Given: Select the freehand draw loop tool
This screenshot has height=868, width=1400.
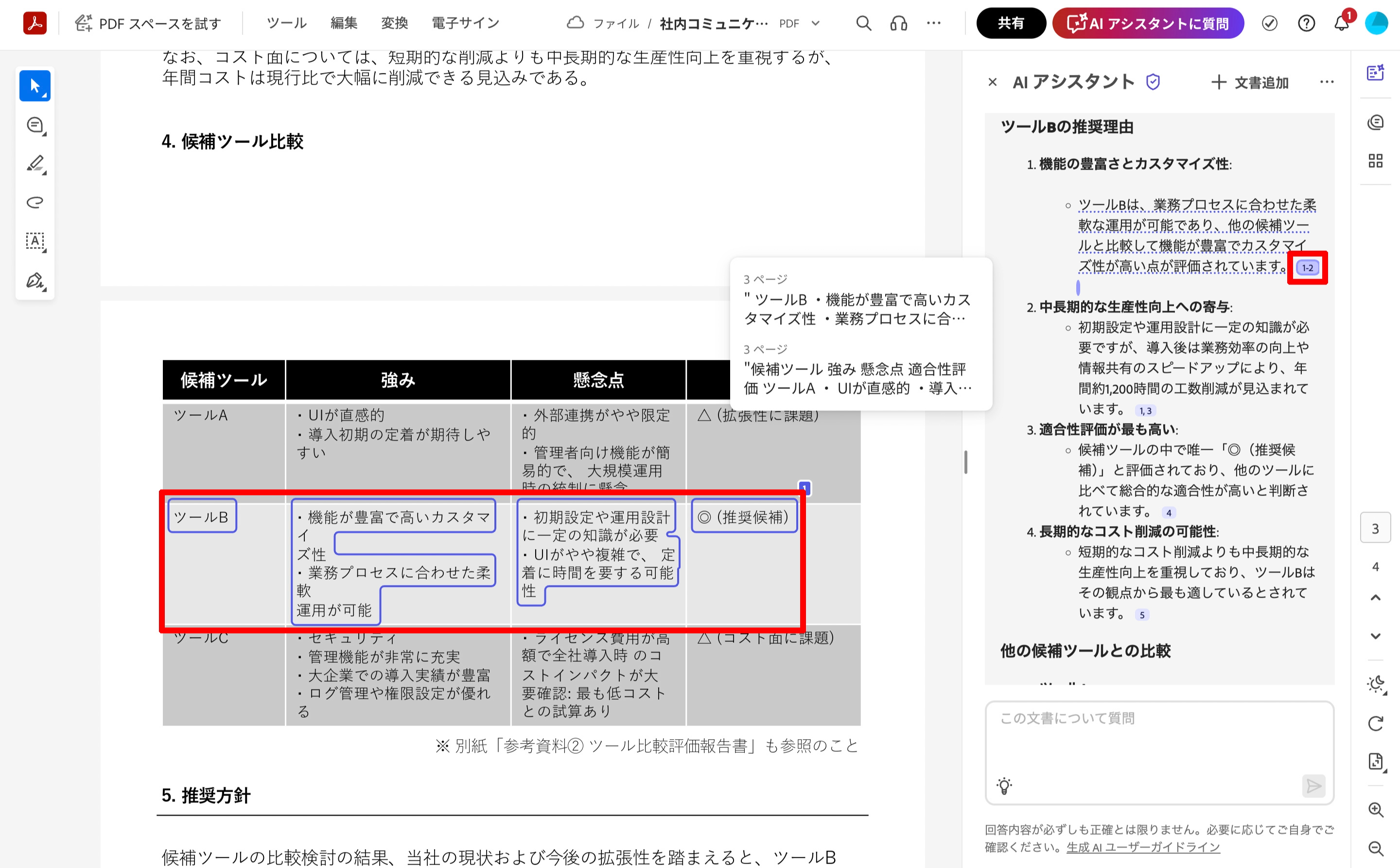Looking at the screenshot, I should [35, 202].
